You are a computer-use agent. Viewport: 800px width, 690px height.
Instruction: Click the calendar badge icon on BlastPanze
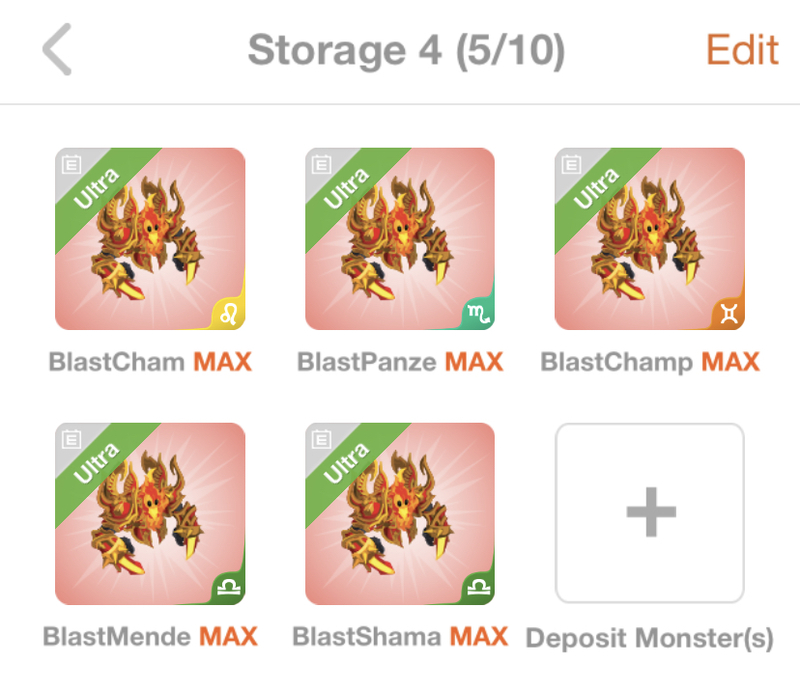click(x=321, y=164)
